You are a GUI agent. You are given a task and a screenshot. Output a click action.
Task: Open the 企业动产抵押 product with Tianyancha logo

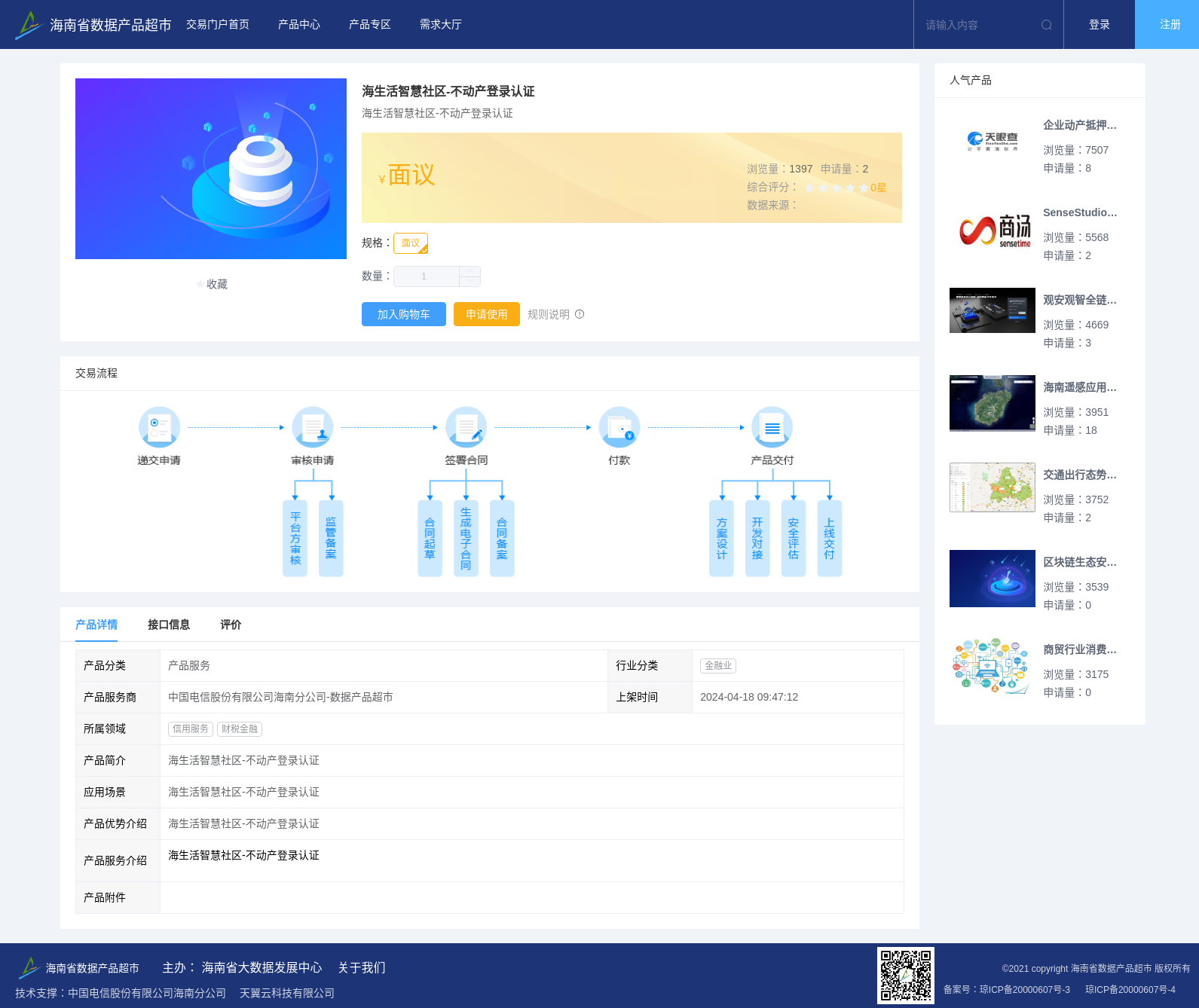[x=993, y=142]
